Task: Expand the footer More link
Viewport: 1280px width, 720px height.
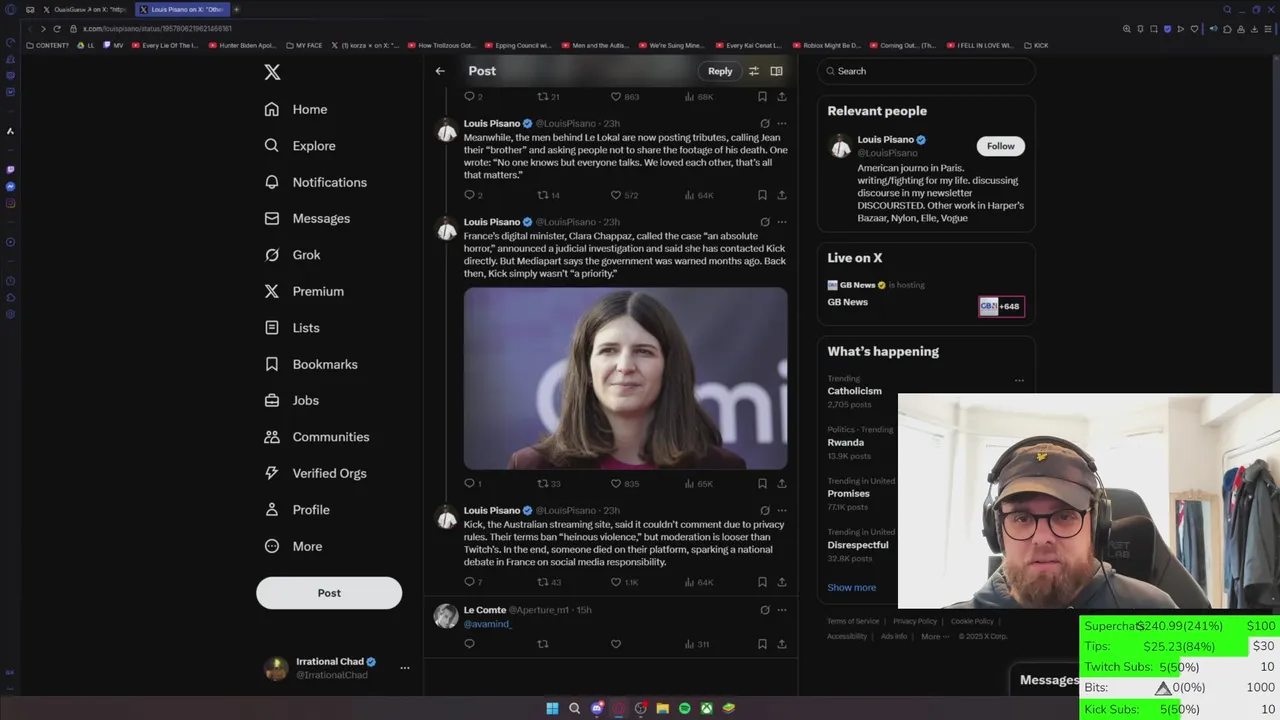Action: click(x=934, y=636)
